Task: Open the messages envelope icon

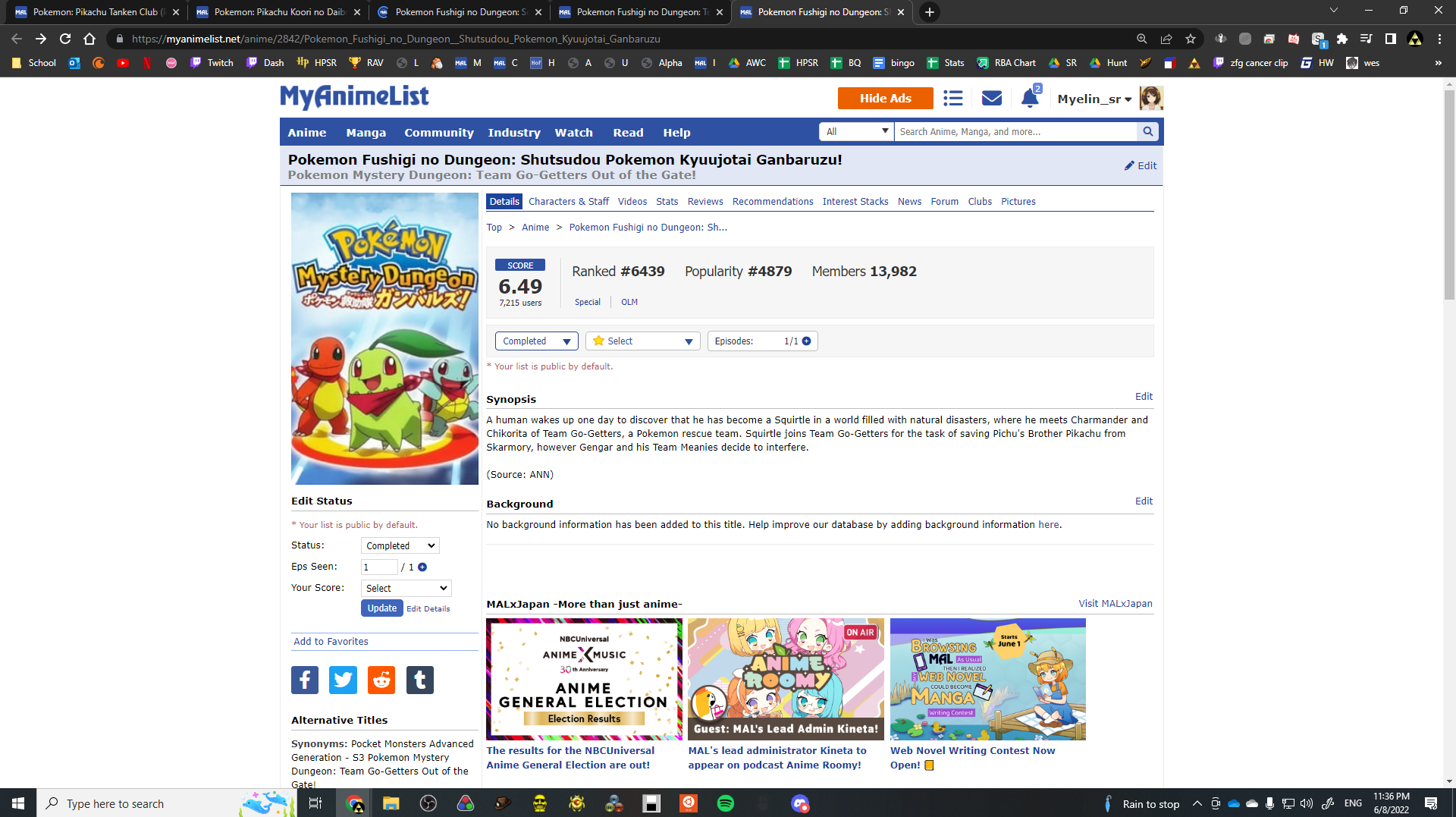Action: 992,98
